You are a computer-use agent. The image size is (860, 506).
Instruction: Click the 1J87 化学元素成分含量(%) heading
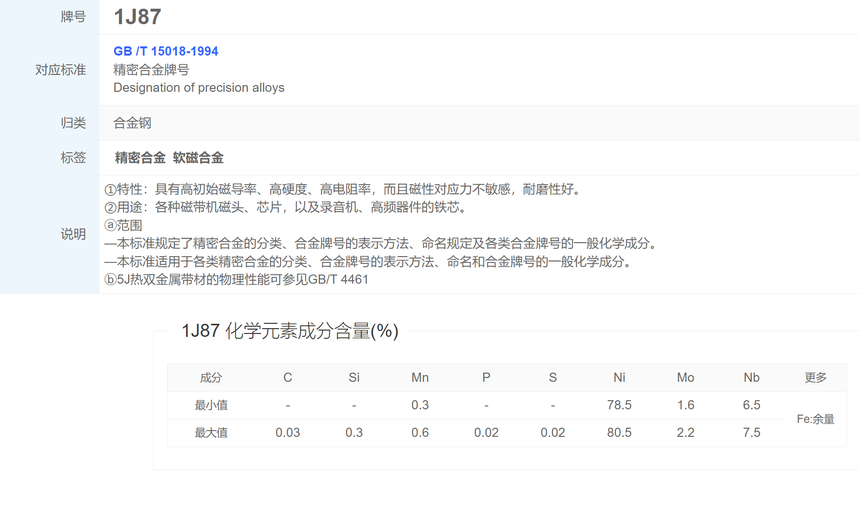pos(290,331)
